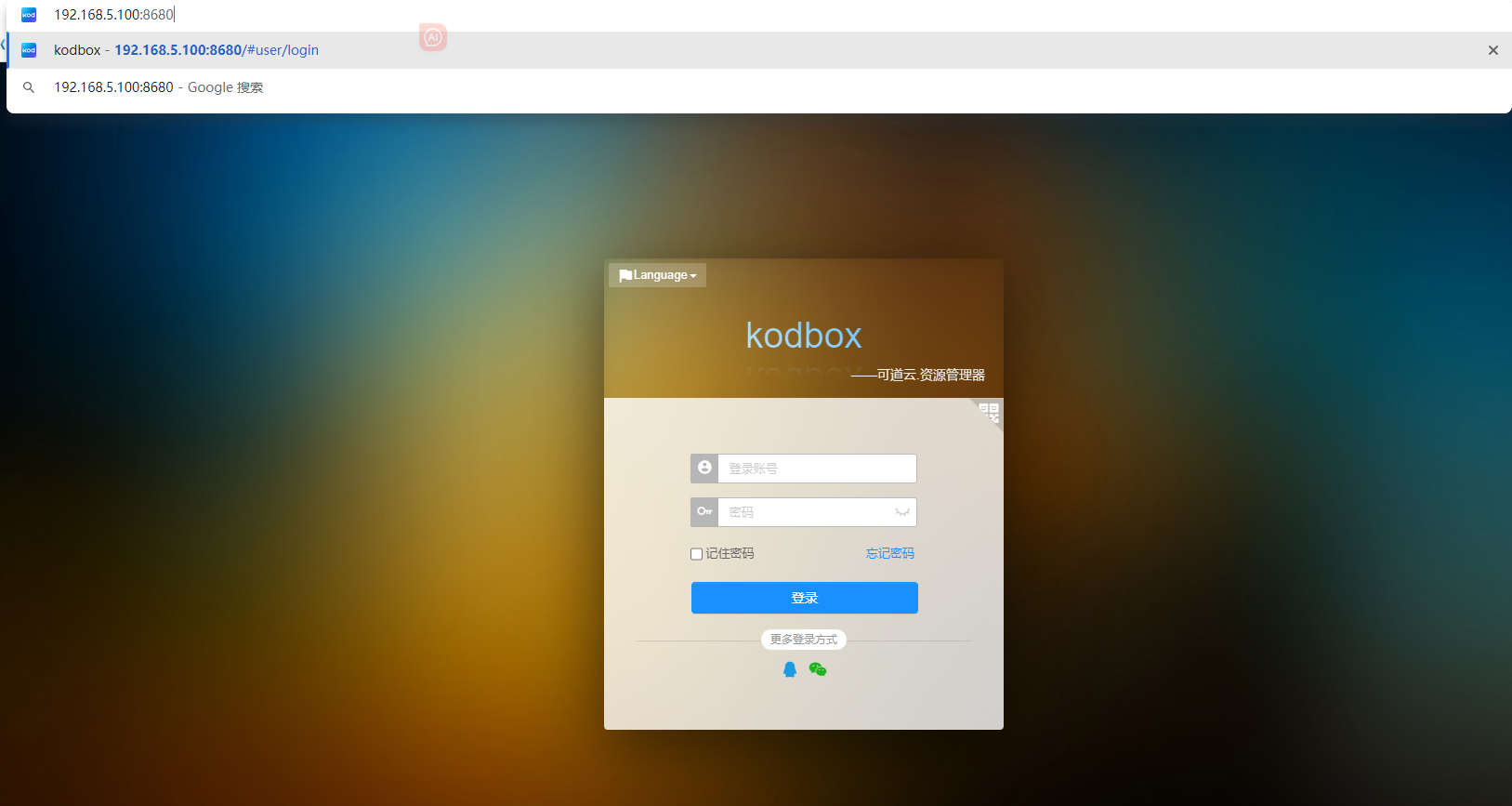Open the Language dropdown
Image resolution: width=1512 pixels, height=806 pixels.
[658, 275]
